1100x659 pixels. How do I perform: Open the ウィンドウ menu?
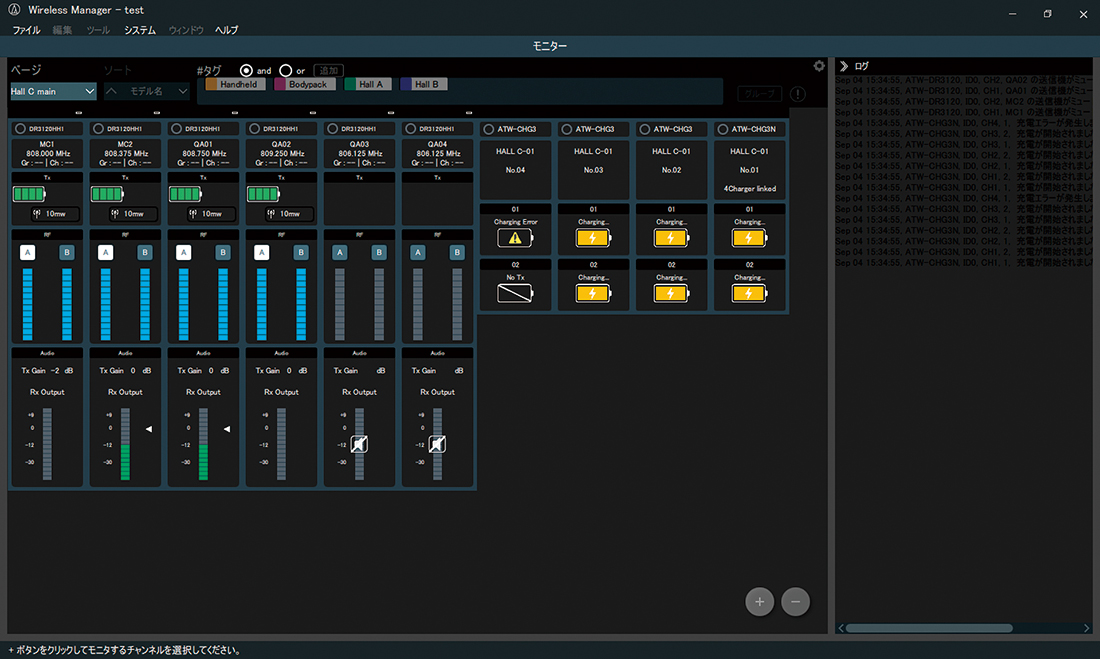point(186,30)
